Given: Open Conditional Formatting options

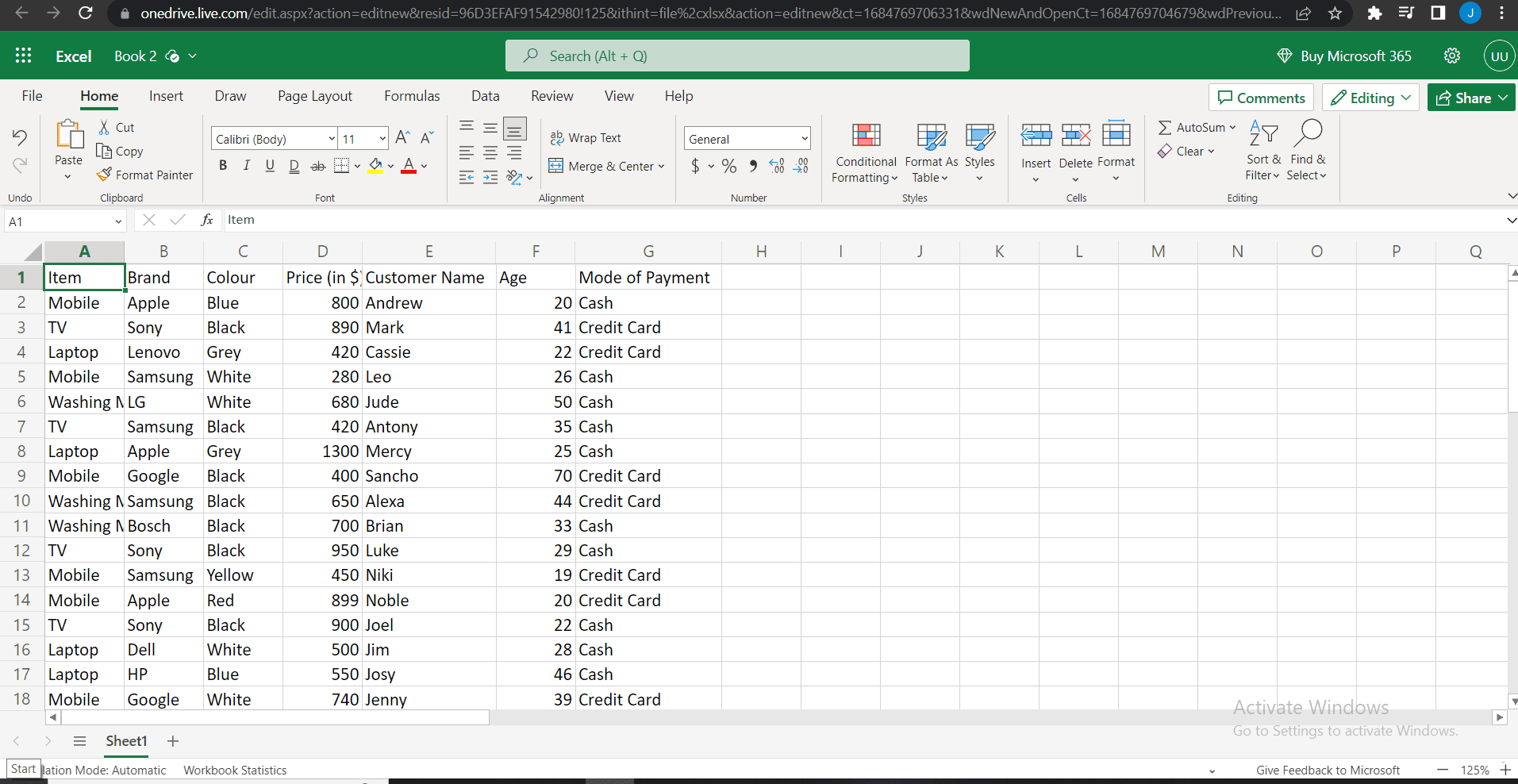Looking at the screenshot, I should coord(864,152).
